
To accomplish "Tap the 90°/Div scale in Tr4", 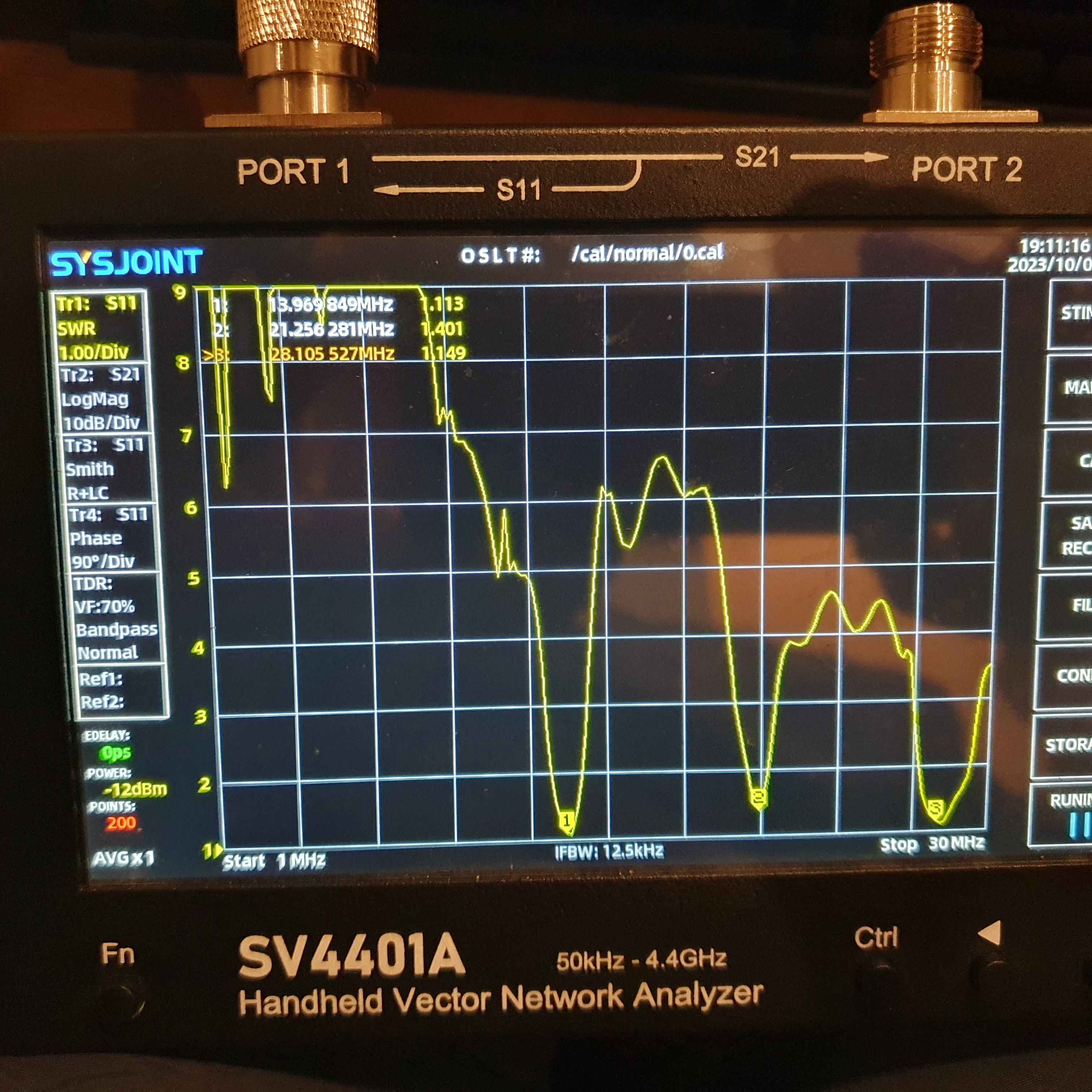I will pyautogui.click(x=103, y=561).
